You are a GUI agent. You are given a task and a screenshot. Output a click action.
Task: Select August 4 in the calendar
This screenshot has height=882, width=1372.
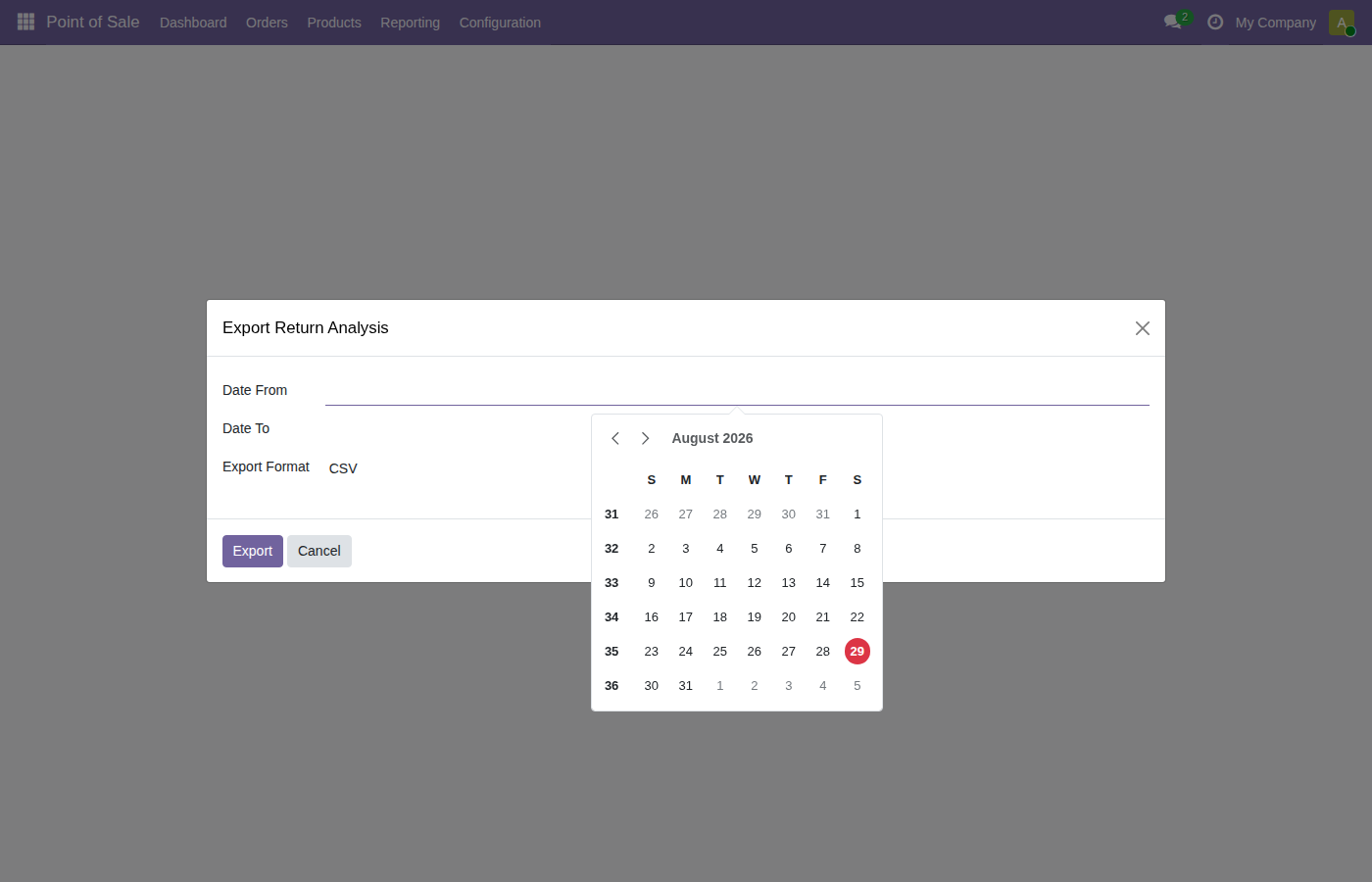720,549
